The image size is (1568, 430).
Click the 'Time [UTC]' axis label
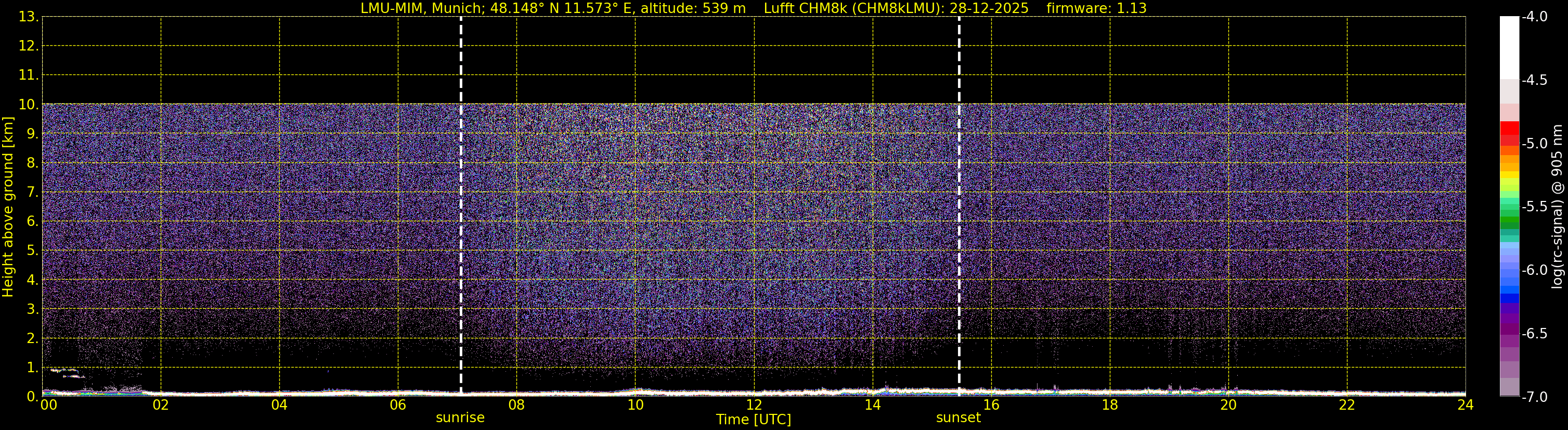(x=754, y=420)
